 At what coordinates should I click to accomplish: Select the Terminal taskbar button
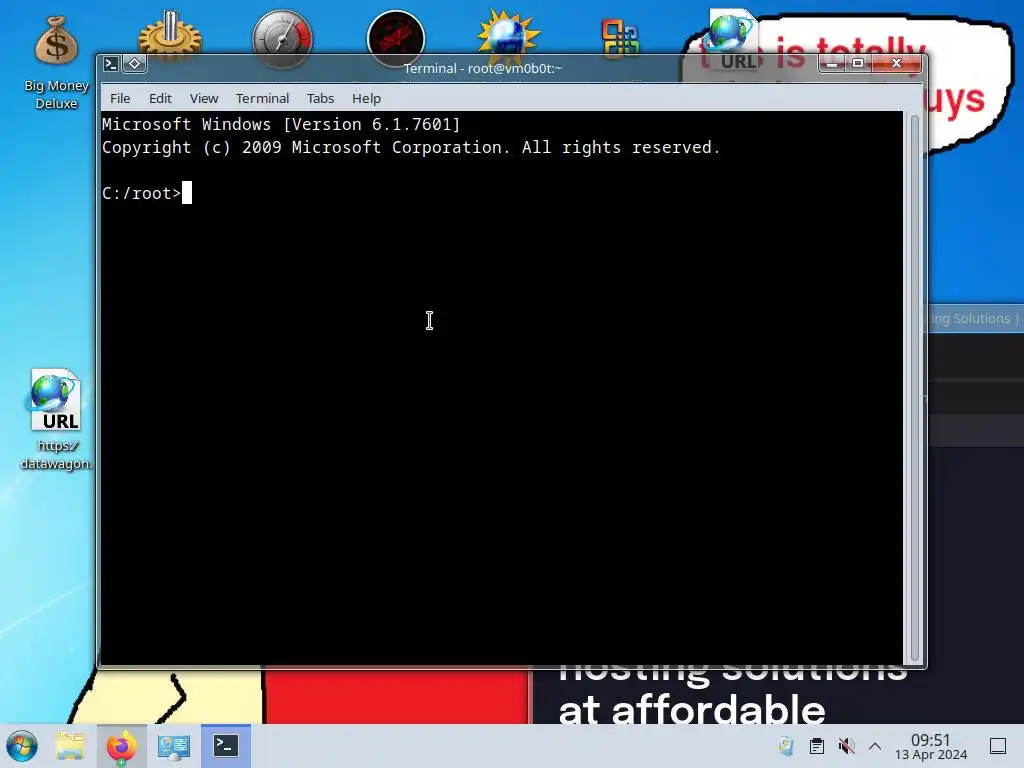[226, 746]
